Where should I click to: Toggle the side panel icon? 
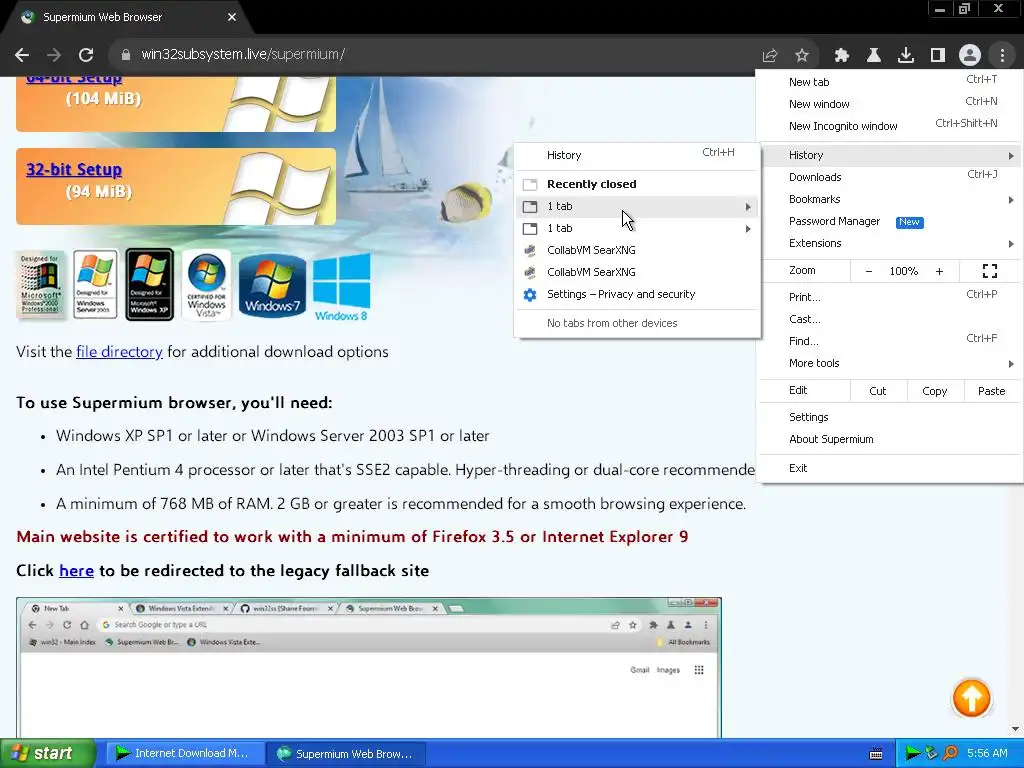938,56
